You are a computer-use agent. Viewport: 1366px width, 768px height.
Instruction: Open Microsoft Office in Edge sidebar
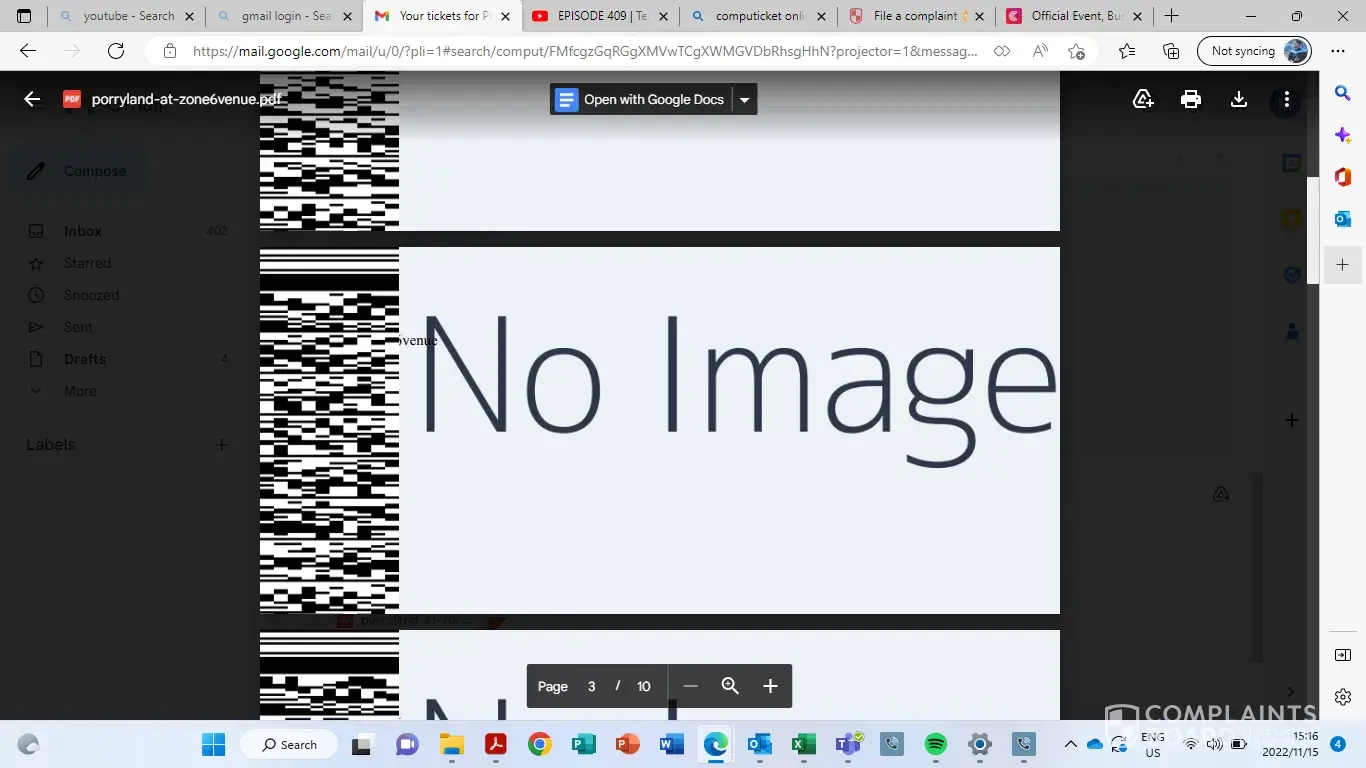pos(1343,177)
